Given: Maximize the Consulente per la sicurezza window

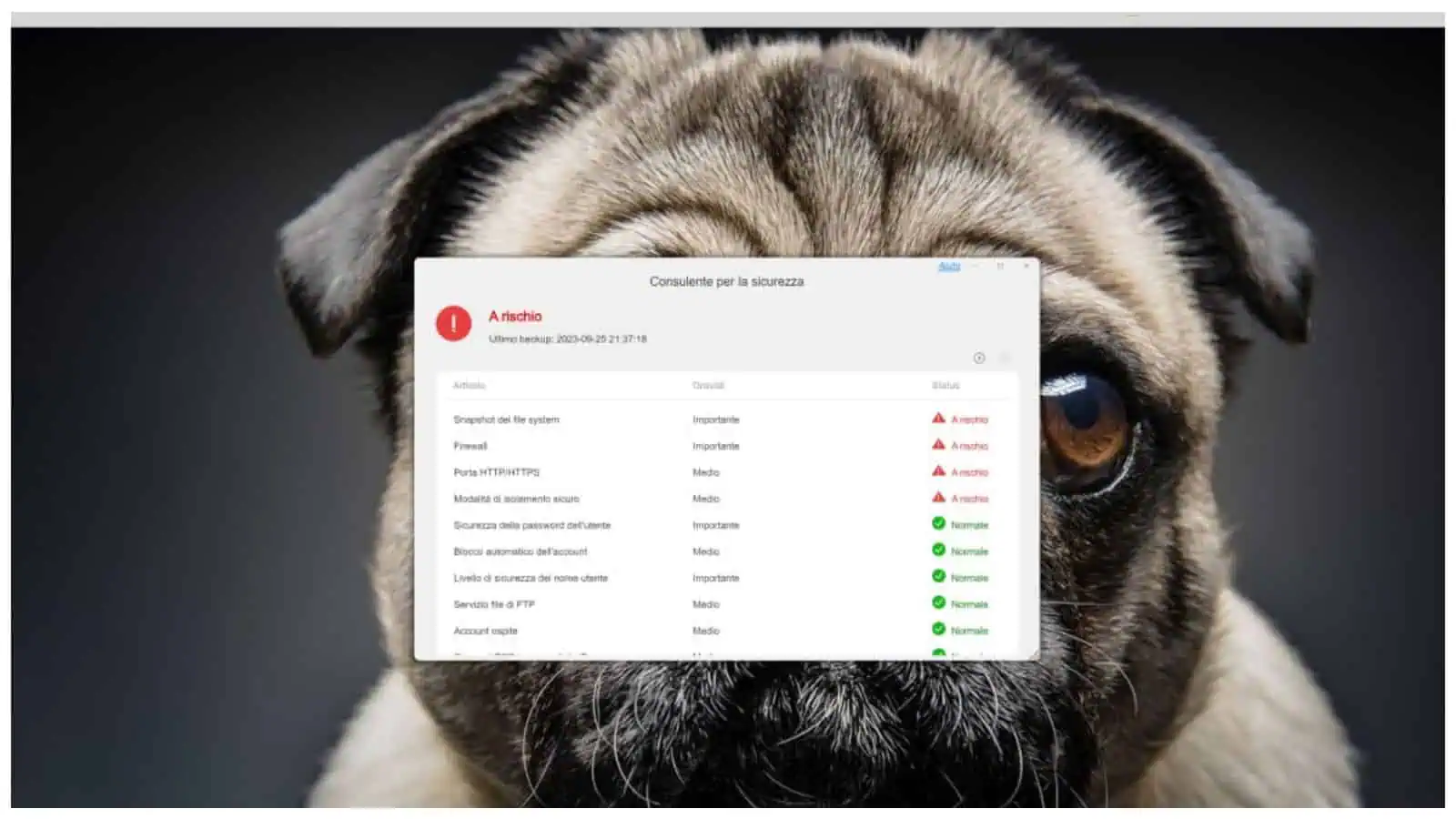Looking at the screenshot, I should (x=1000, y=266).
